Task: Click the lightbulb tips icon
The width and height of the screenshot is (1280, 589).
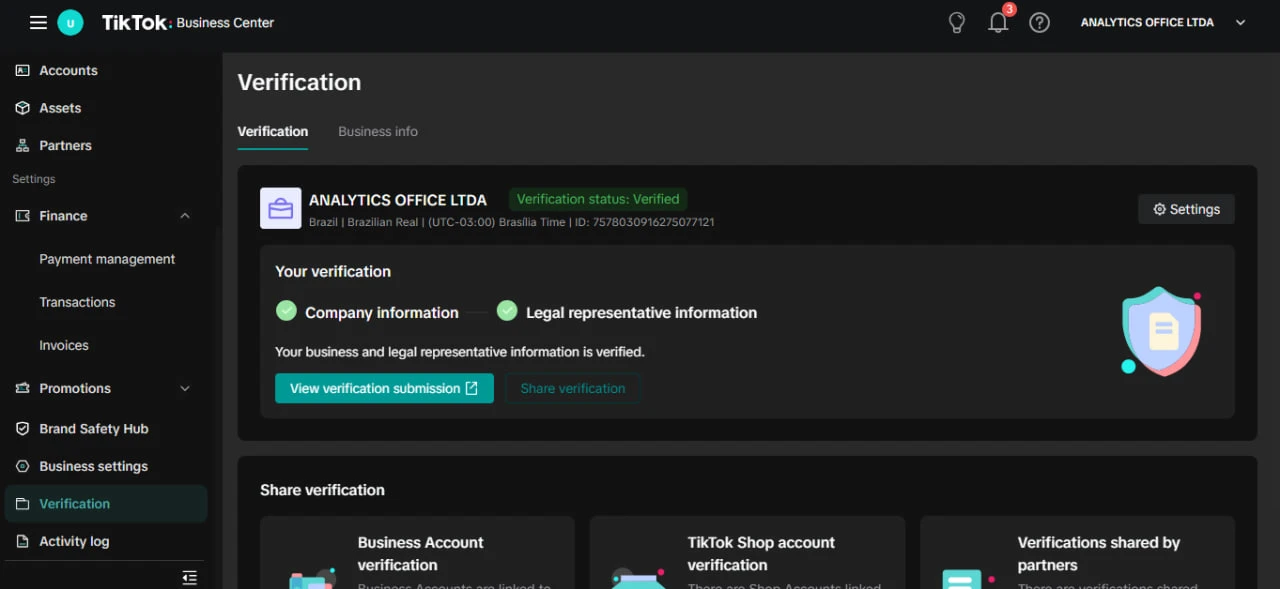Action: click(x=957, y=22)
